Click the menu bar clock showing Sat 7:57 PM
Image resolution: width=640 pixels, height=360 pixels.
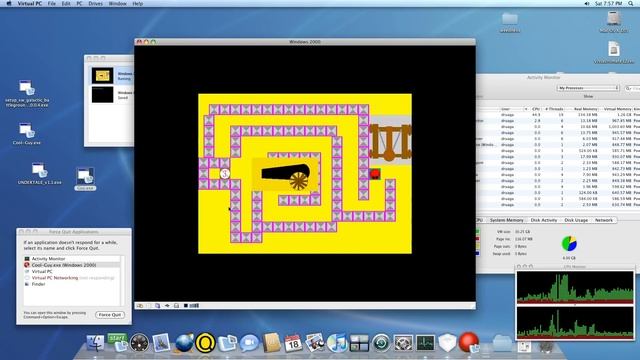click(x=608, y=3)
